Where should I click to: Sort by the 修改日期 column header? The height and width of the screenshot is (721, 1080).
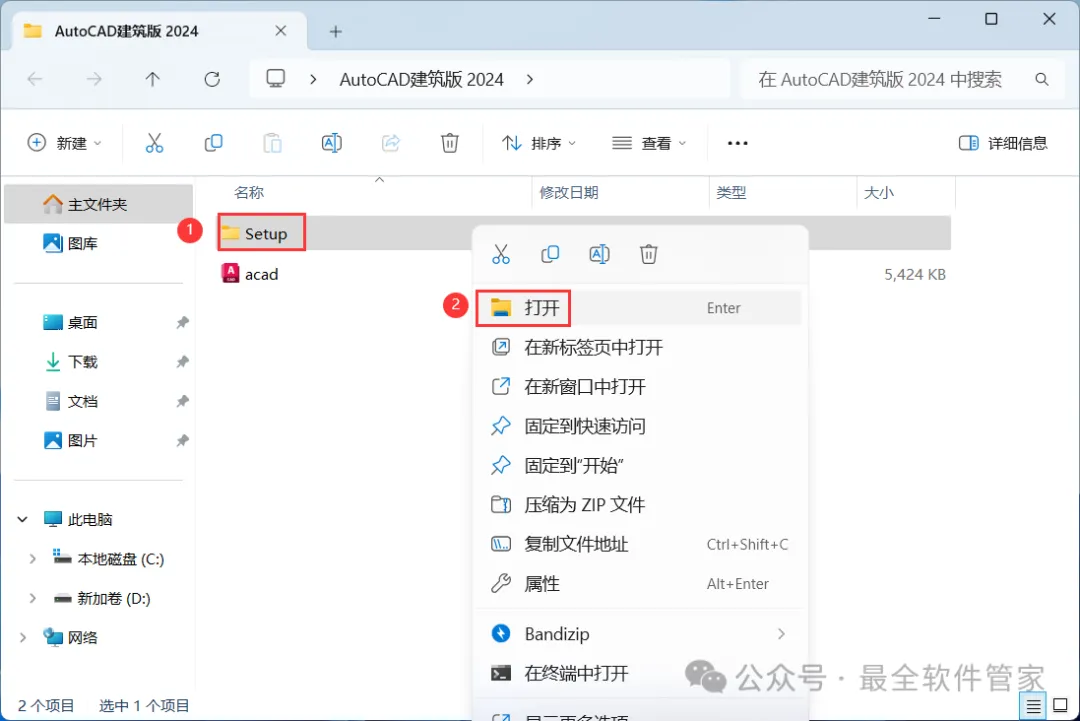tap(569, 193)
